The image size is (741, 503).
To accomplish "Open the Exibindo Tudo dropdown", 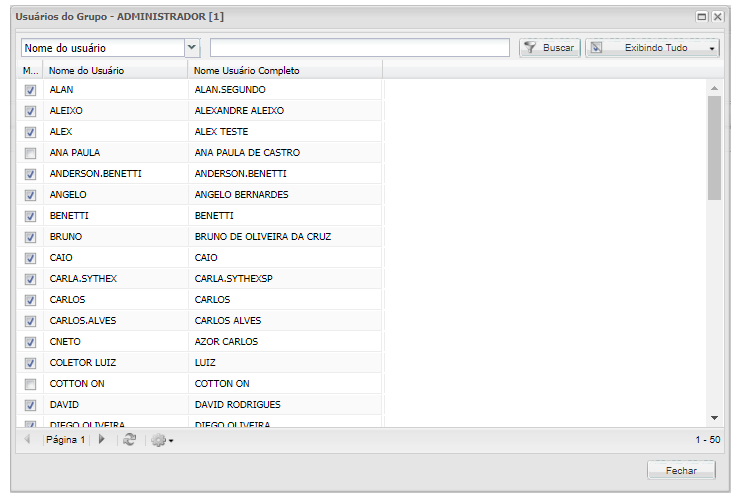I will [652, 48].
